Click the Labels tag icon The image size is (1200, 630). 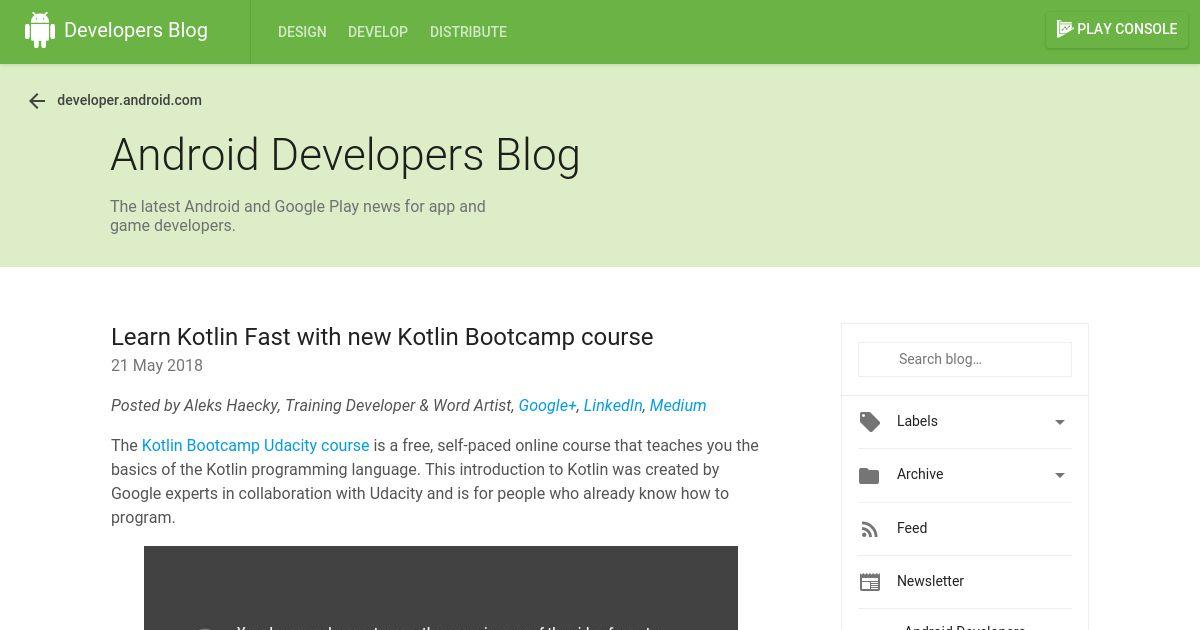(870, 422)
